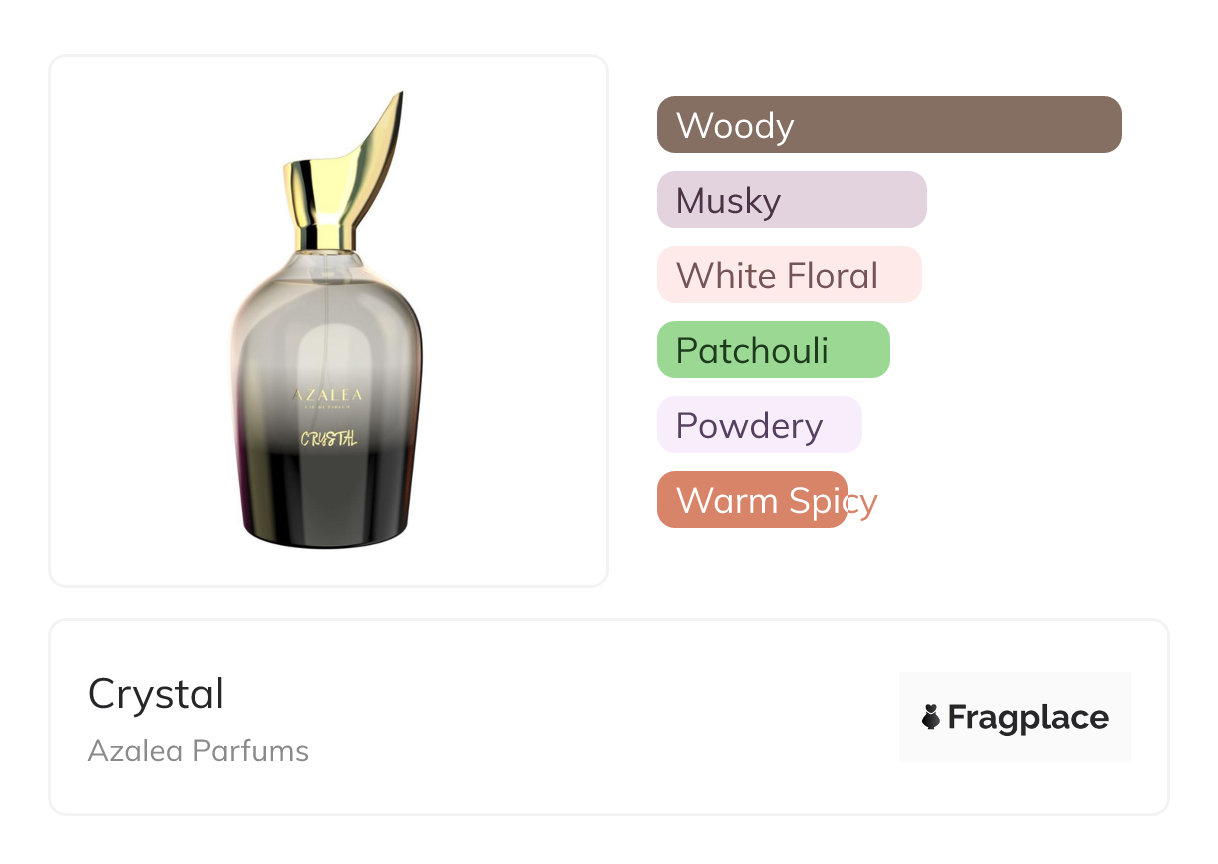Screen dimensions: 1218x864
Task: Select the Musky accord bar
Action: tap(791, 200)
